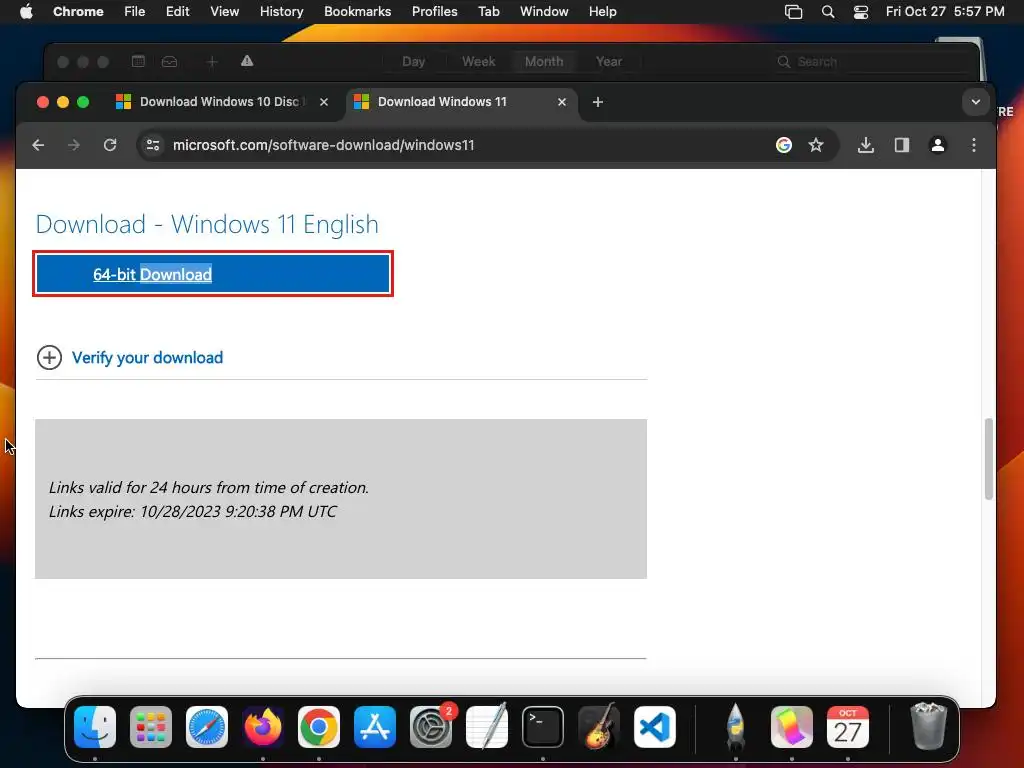The image size is (1024, 768).
Task: Open Calendar Oct 27 icon in Dock
Action: coord(848,727)
